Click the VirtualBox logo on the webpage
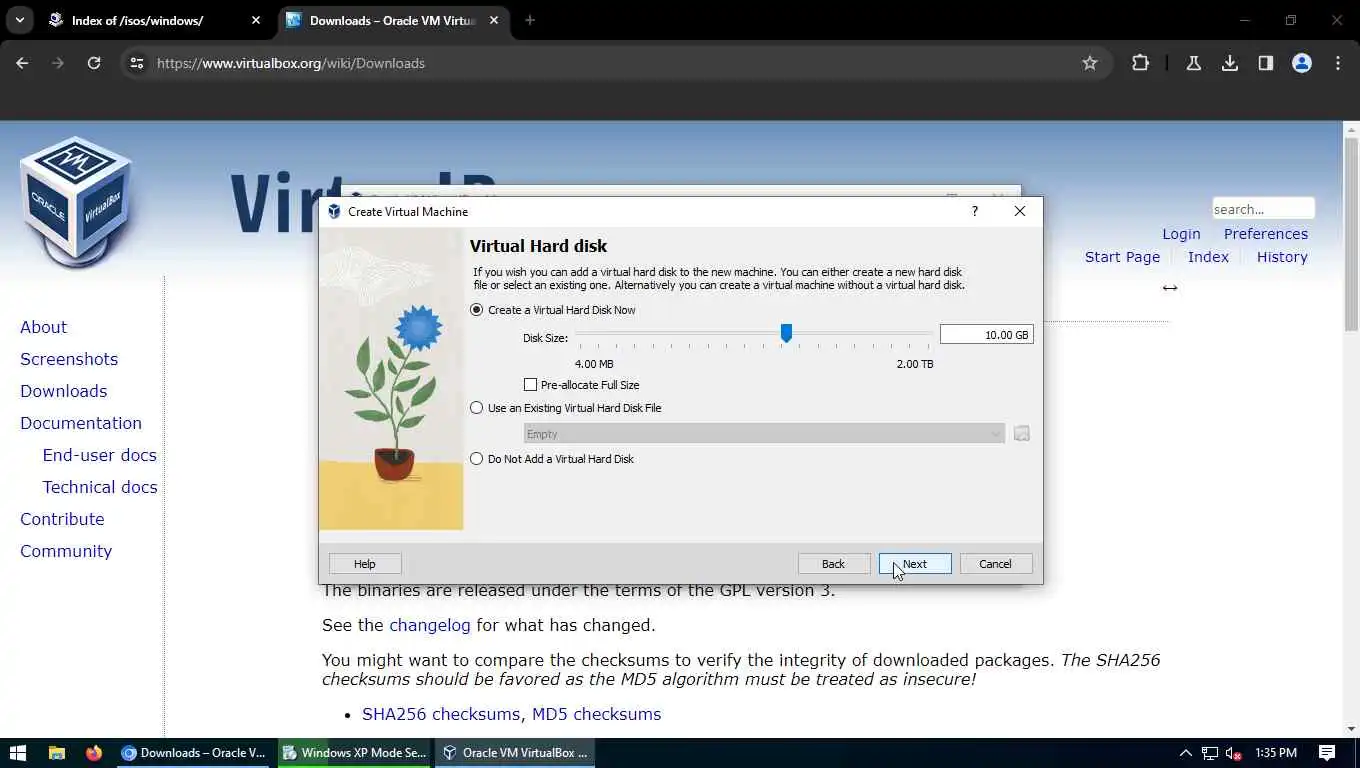 pyautogui.click(x=78, y=202)
